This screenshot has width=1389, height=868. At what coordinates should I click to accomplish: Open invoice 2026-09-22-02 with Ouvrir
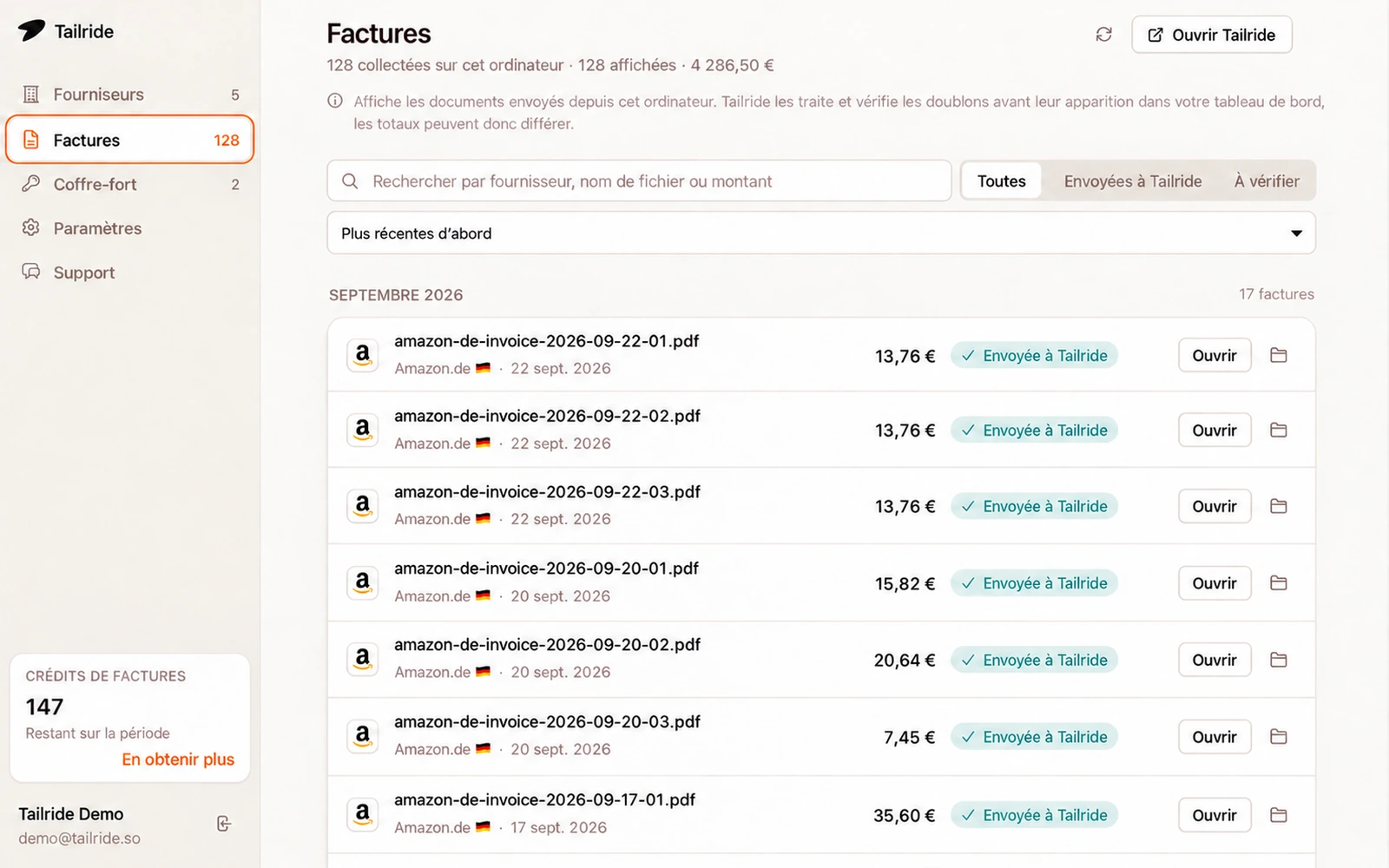click(x=1215, y=430)
